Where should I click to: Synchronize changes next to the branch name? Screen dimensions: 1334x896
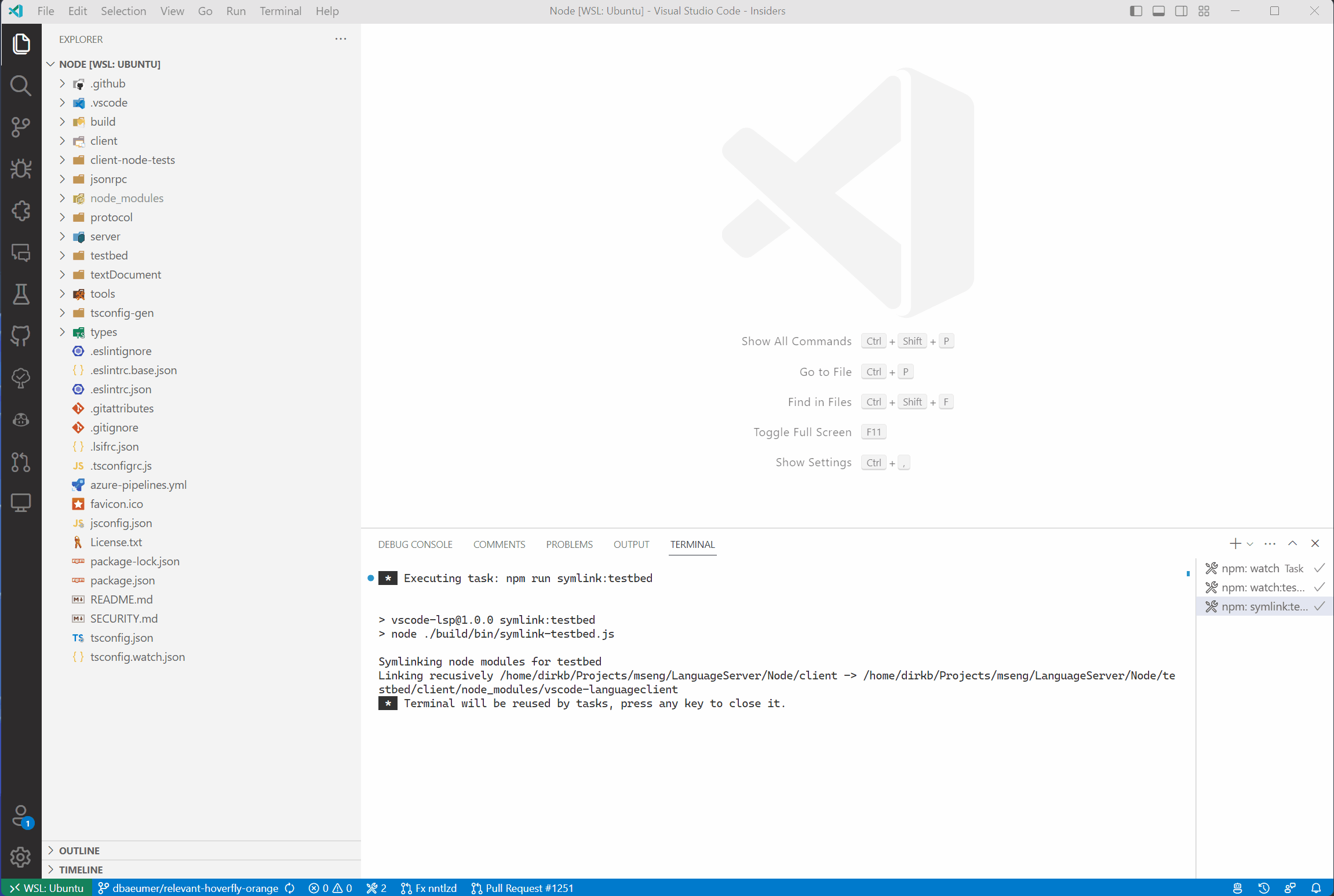pyautogui.click(x=289, y=888)
